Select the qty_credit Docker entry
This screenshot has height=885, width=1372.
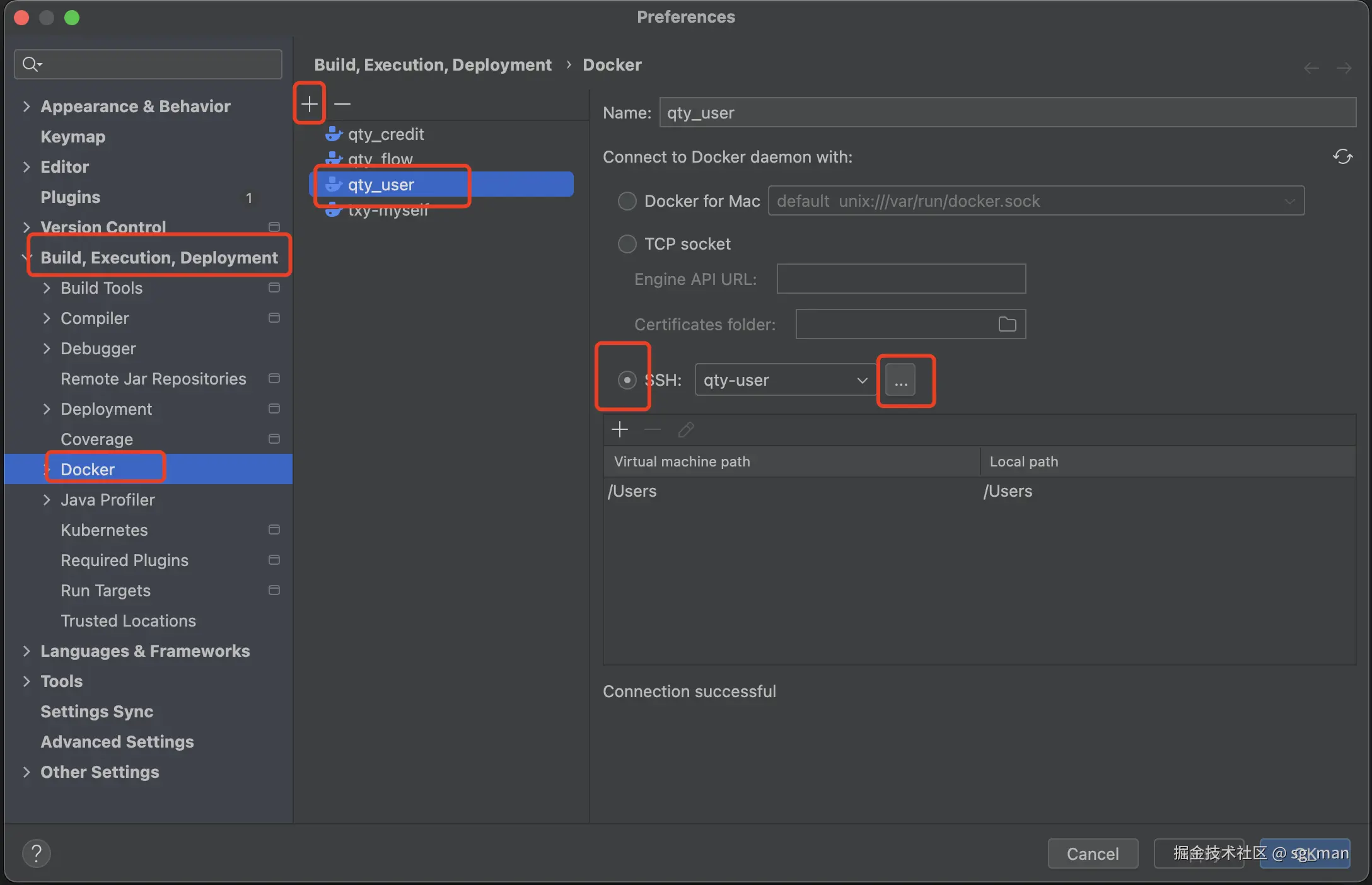pos(386,134)
